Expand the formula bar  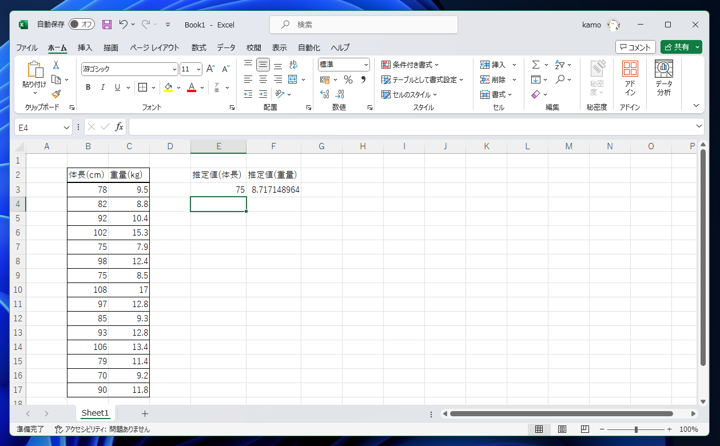click(698, 126)
